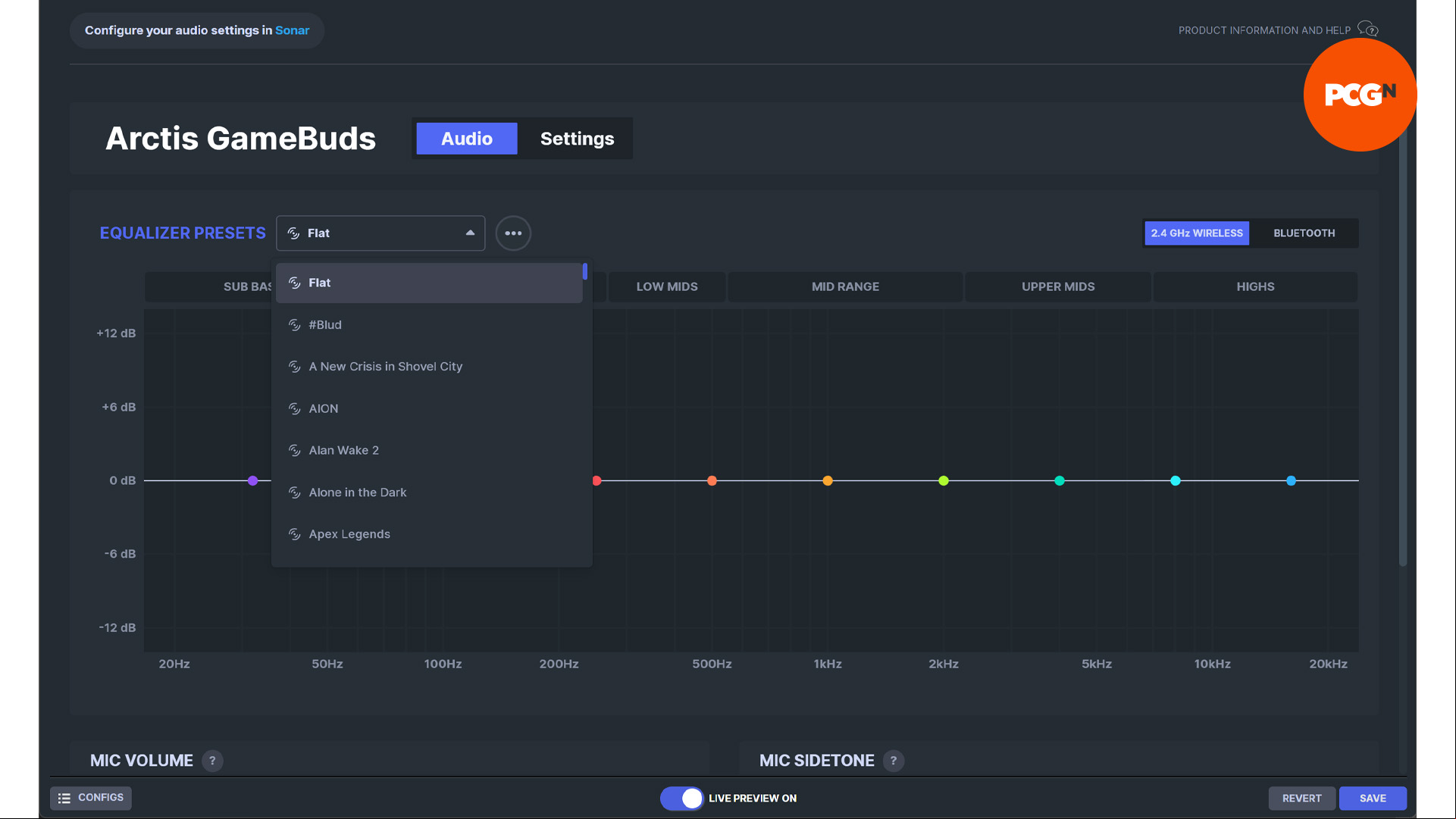
Task: Click the Equalizer Presets label
Action: coord(183,233)
